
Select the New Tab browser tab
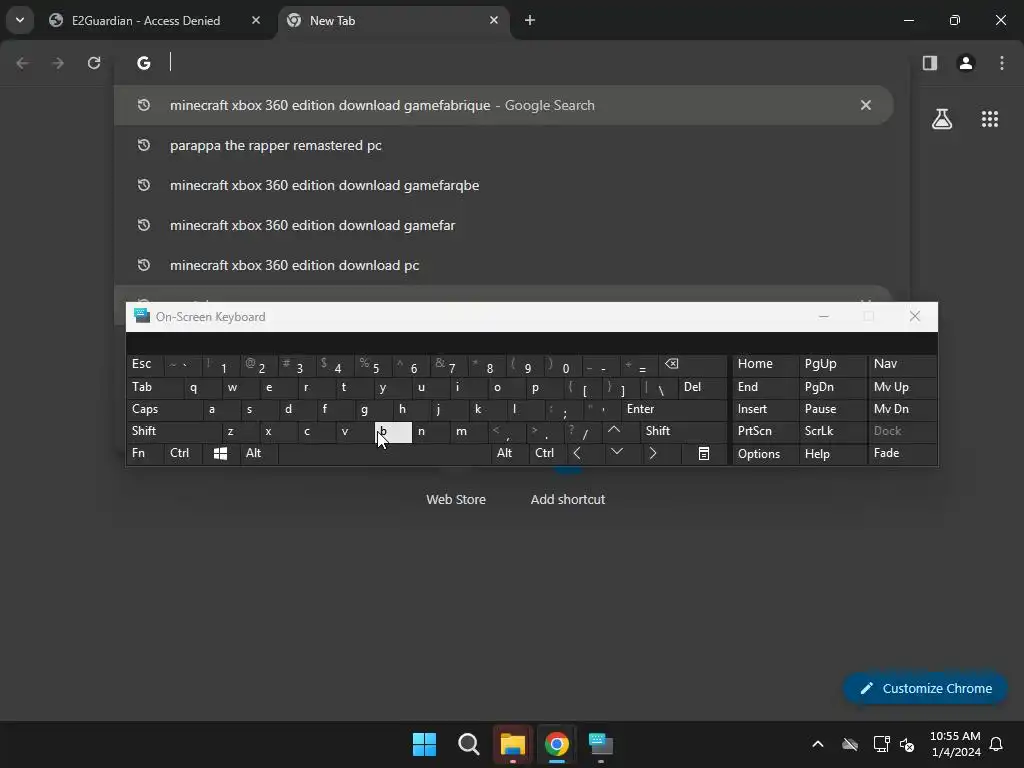coord(394,21)
